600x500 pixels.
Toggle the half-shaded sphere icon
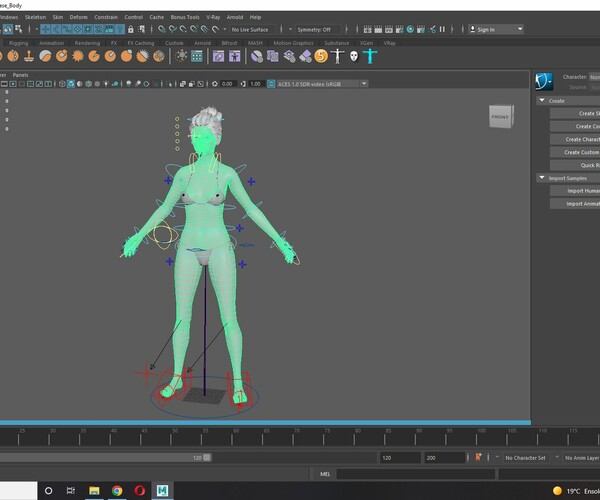pos(80,84)
